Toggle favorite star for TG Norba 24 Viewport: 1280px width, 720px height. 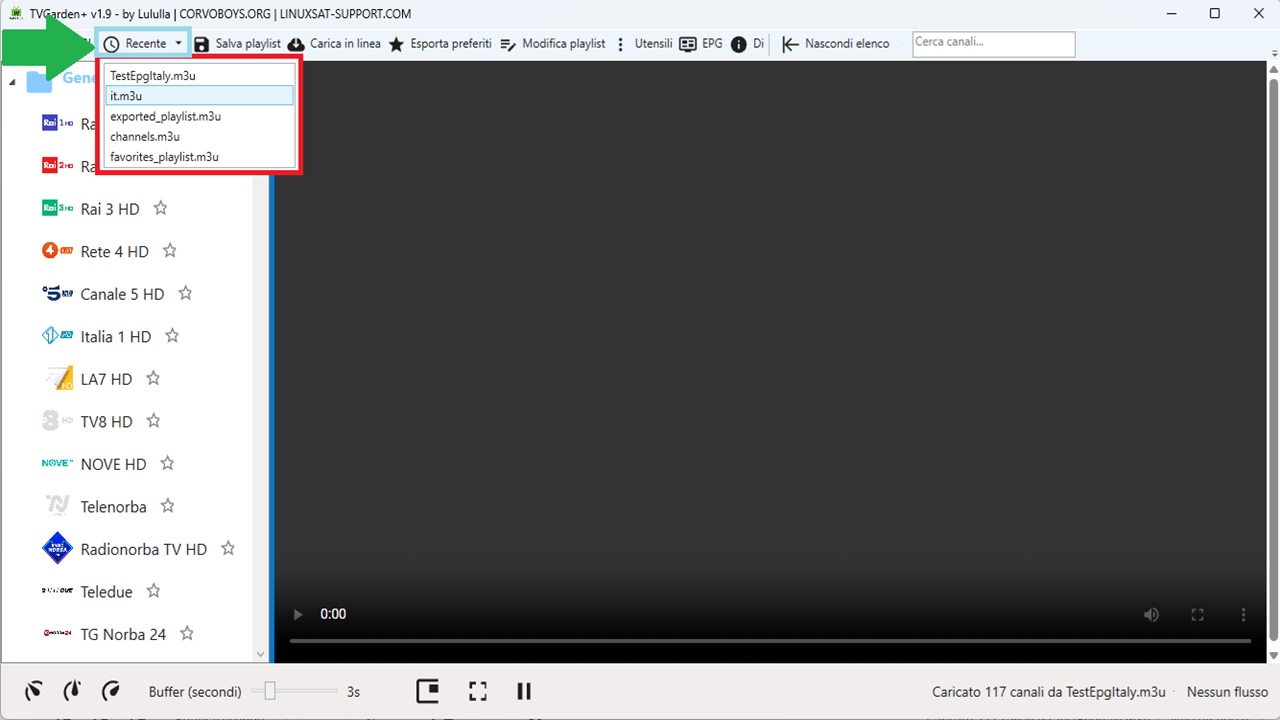(x=186, y=634)
